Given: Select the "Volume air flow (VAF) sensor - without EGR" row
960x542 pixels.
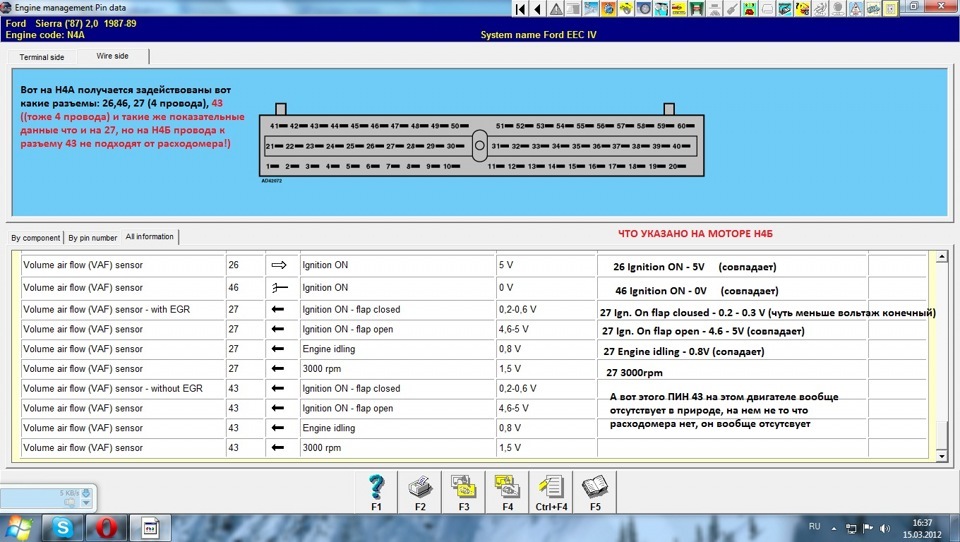Looking at the screenshot, I should (x=474, y=388).
